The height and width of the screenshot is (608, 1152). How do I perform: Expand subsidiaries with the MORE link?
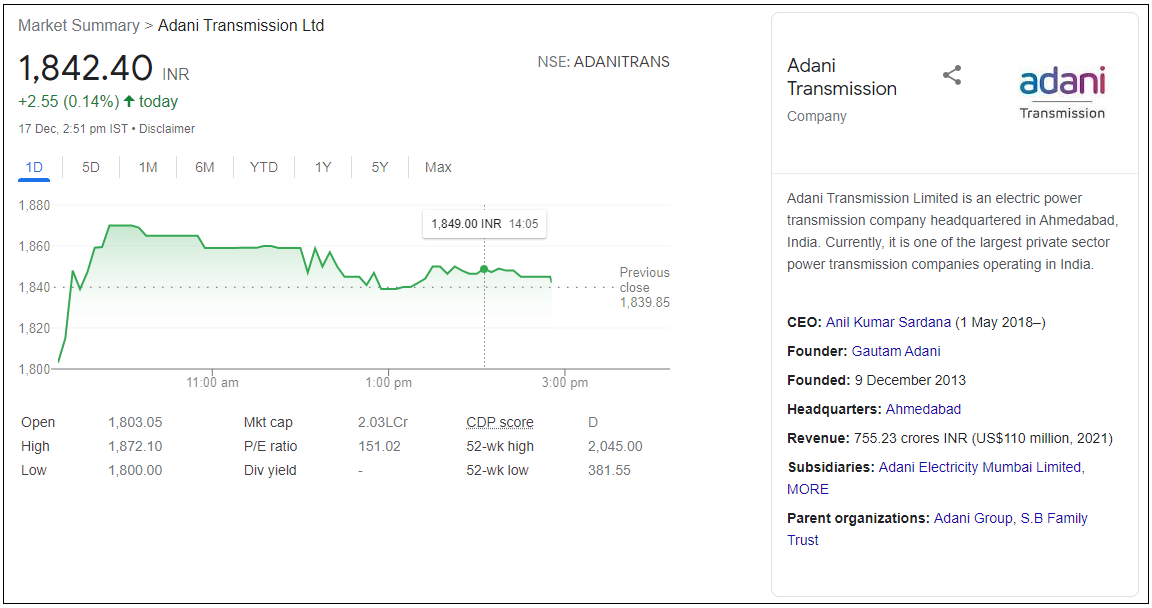point(808,489)
